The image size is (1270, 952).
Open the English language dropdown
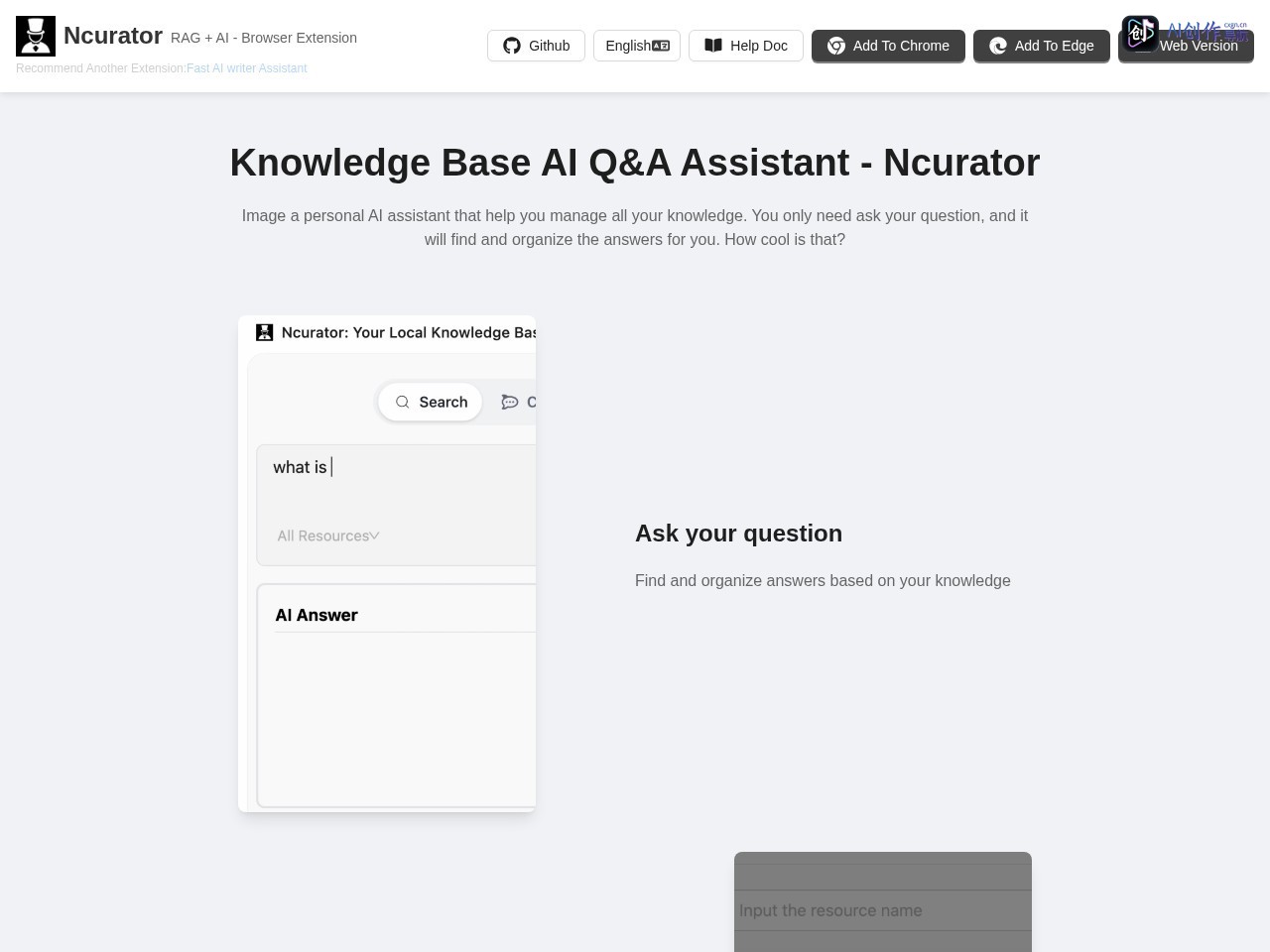[637, 46]
